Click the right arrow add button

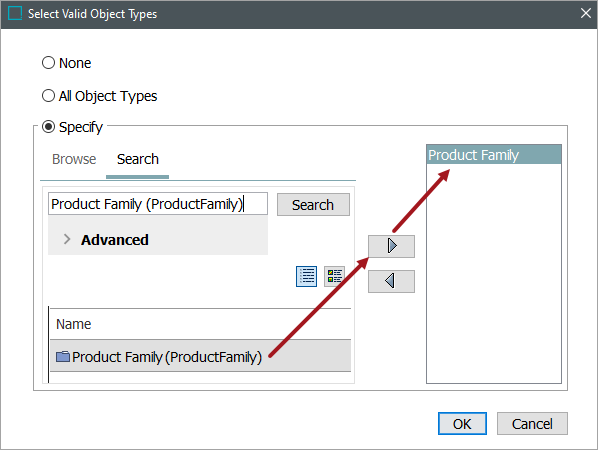[391, 246]
